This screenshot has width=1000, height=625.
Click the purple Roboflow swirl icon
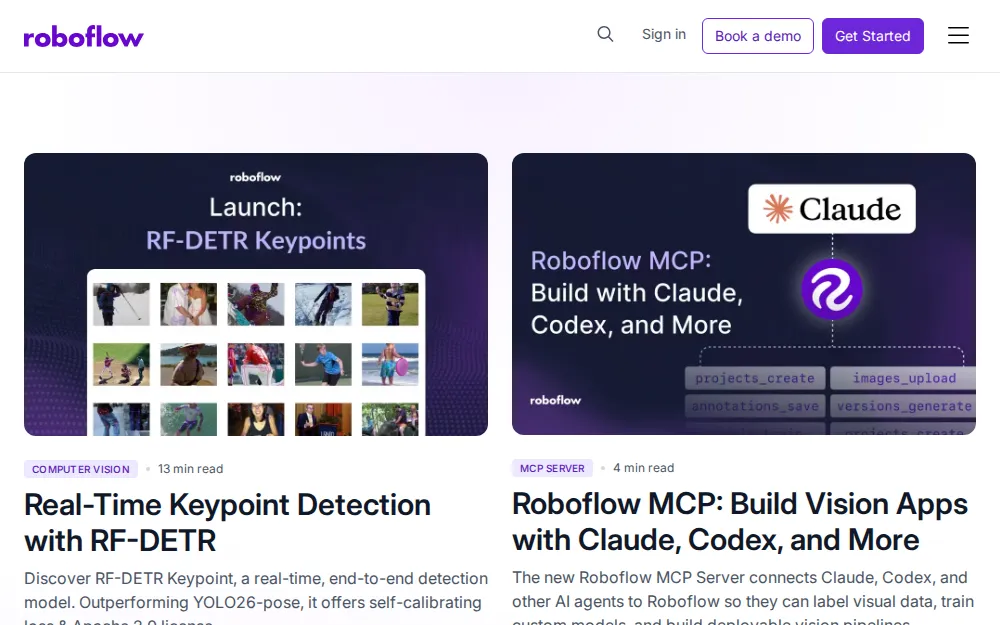[832, 290]
